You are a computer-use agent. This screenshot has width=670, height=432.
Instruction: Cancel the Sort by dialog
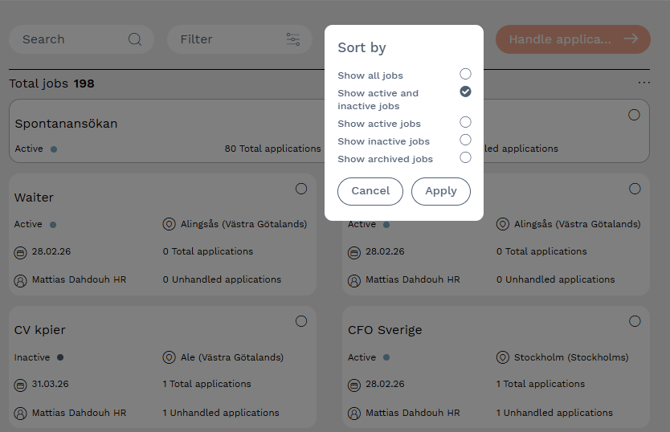[x=370, y=191]
